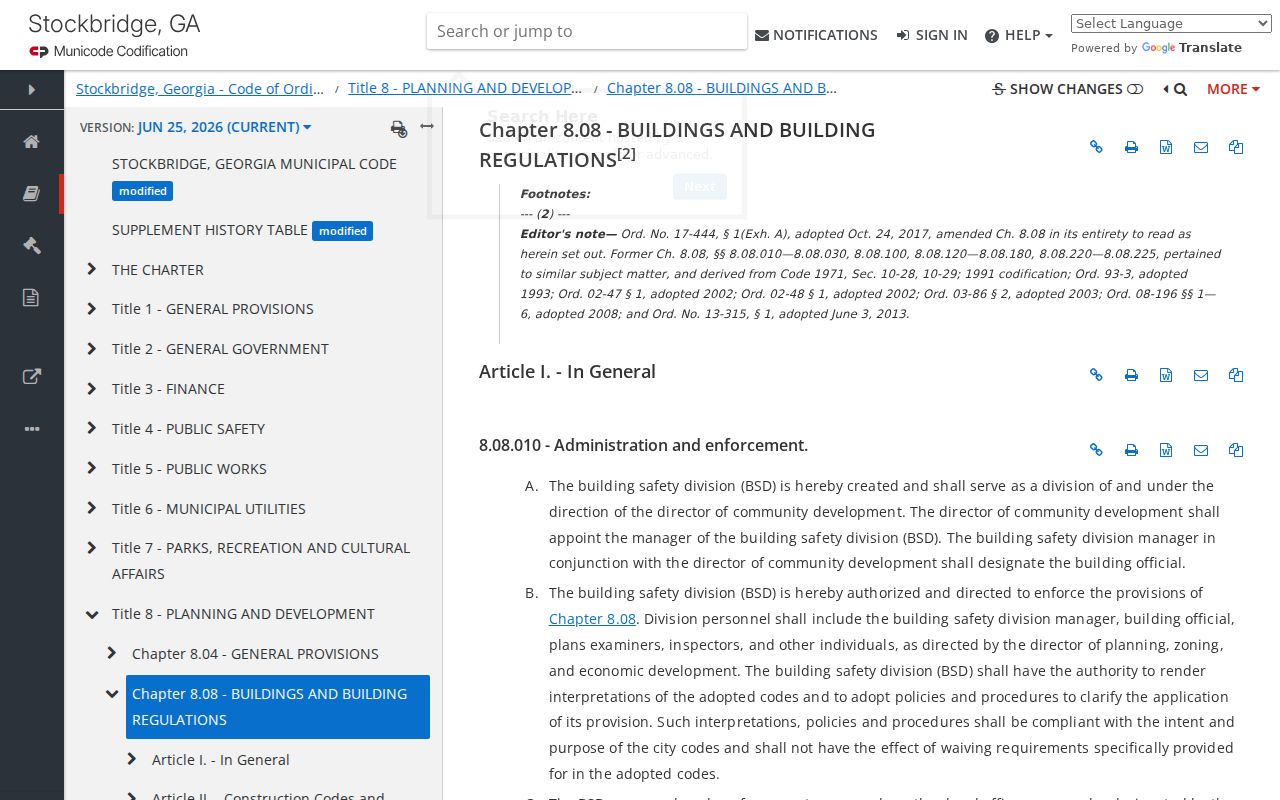Expand Chapter 8.04 - GENERAL PROVISIONS
Screen dimensions: 1280x800
point(111,654)
